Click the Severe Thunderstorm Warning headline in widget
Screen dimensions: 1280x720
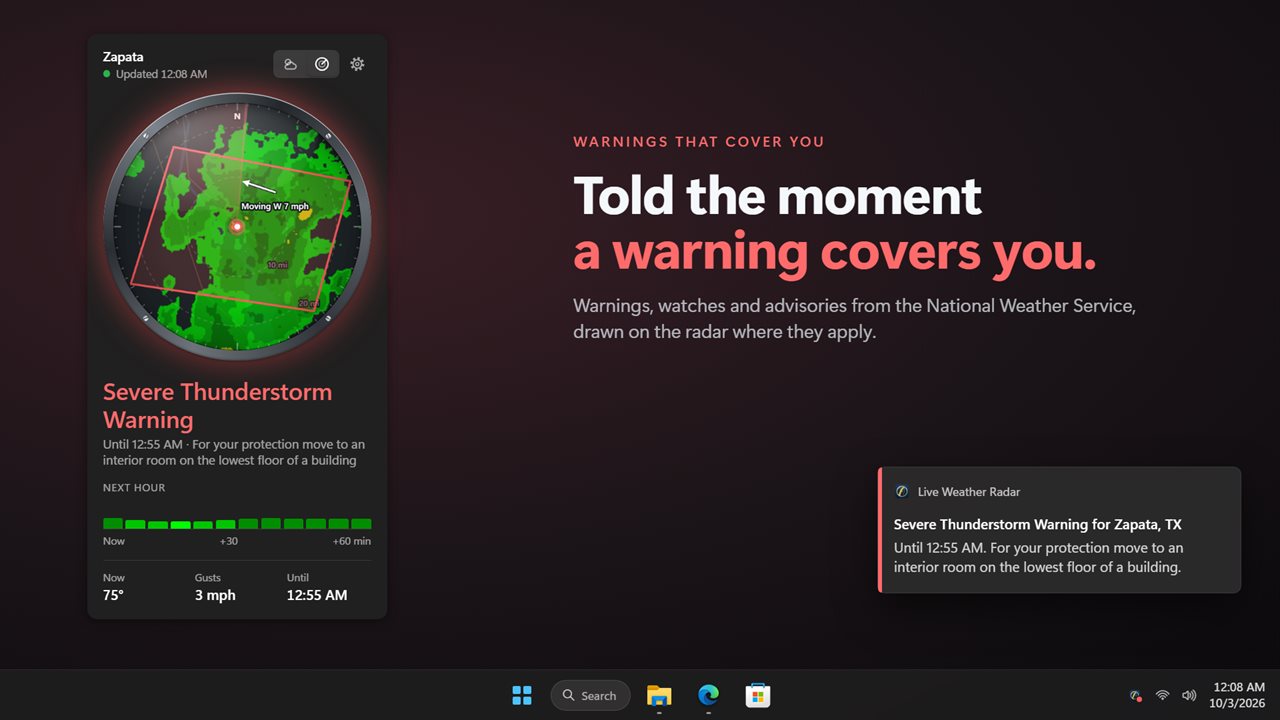pos(217,406)
